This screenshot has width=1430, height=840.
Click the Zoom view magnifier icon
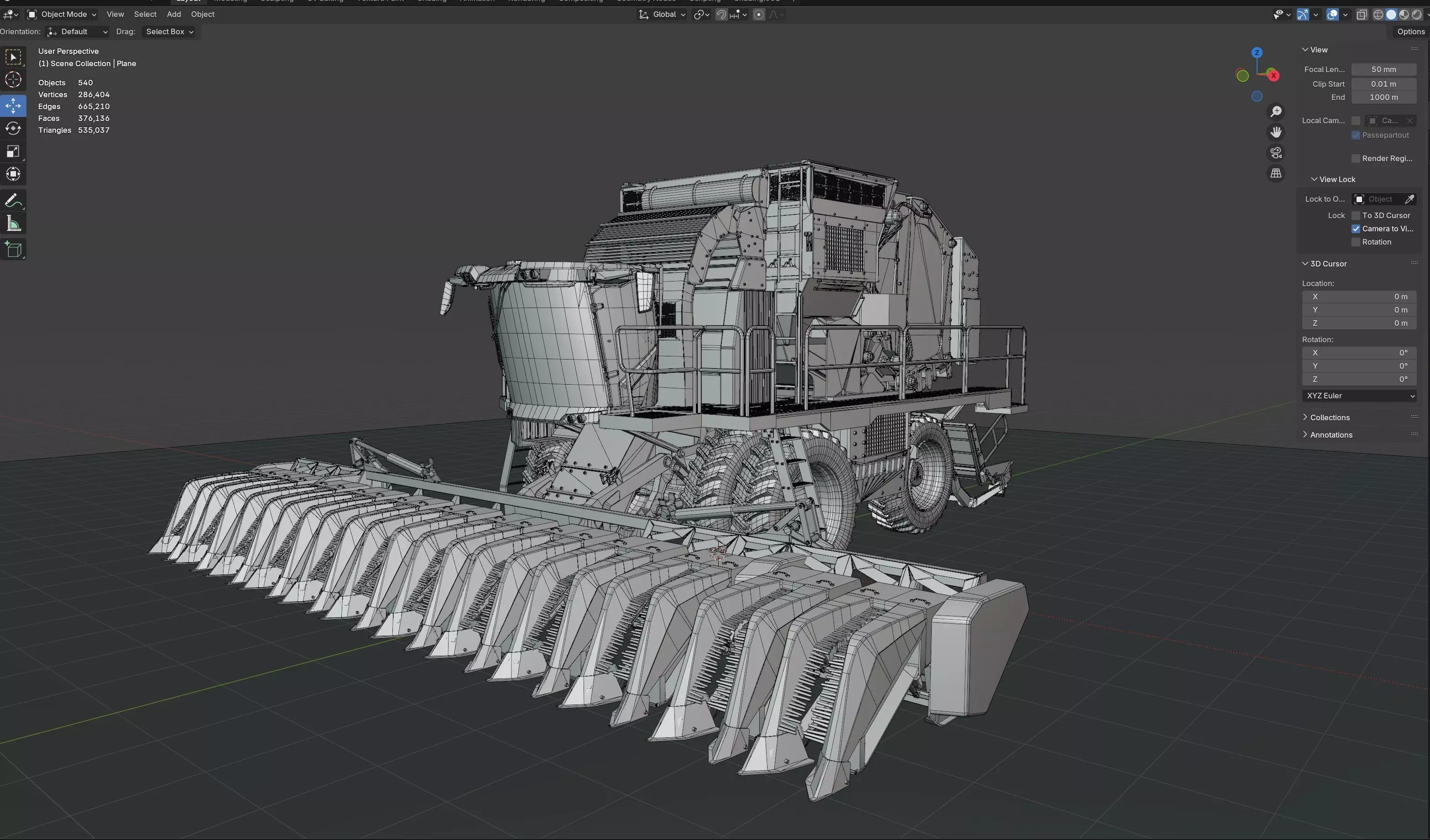coord(1276,112)
